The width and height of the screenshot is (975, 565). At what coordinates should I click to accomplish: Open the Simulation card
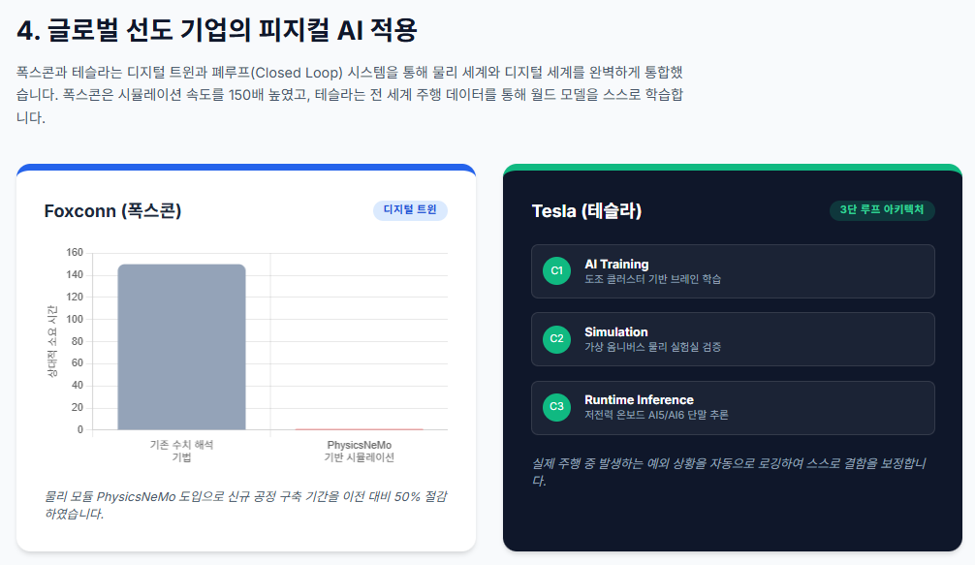tap(732, 339)
